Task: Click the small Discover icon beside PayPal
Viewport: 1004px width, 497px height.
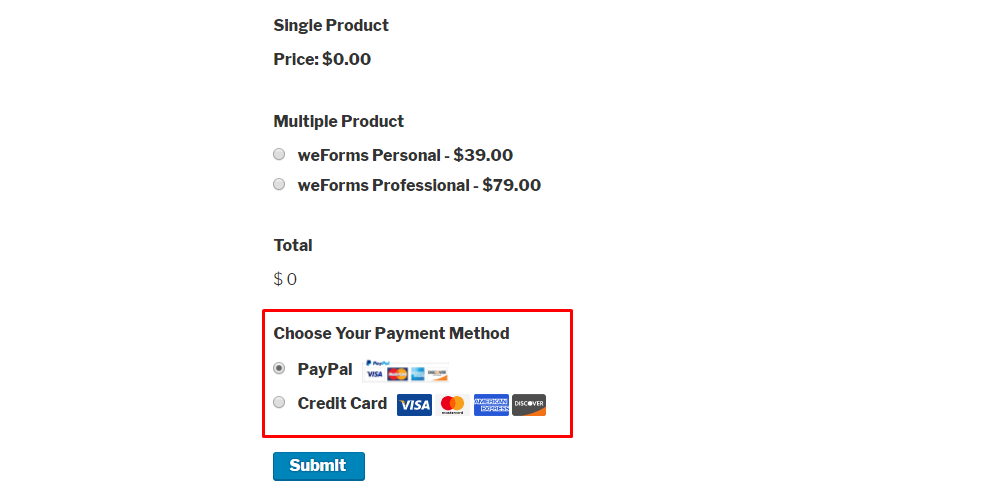Action: click(x=437, y=374)
